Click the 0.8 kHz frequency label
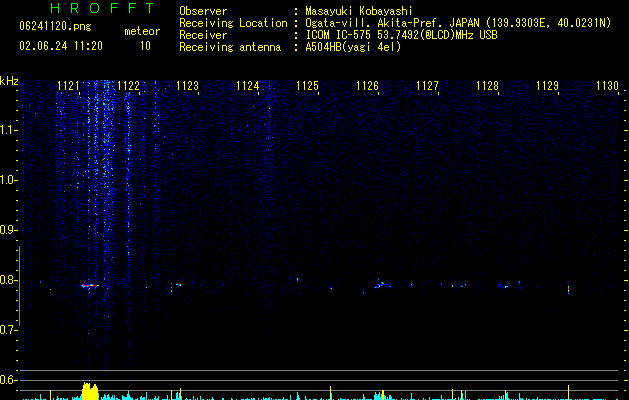The image size is (629, 400). [x=9, y=280]
